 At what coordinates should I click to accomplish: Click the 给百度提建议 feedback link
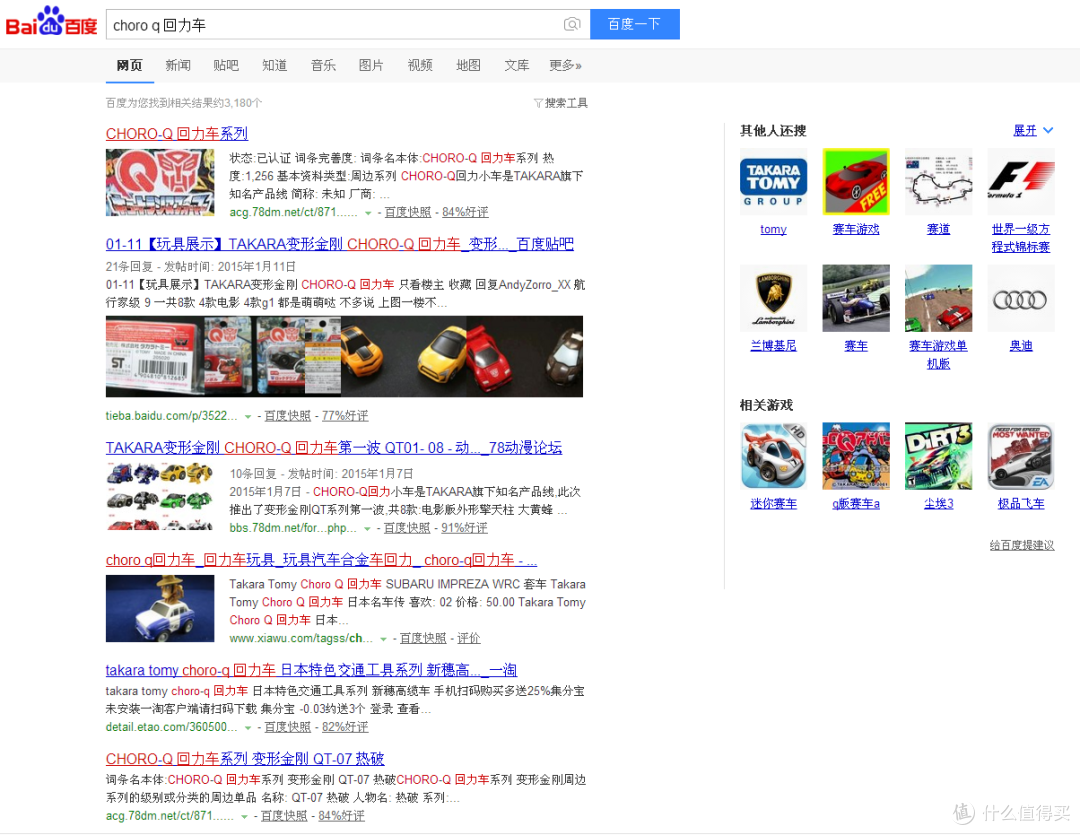[1022, 545]
